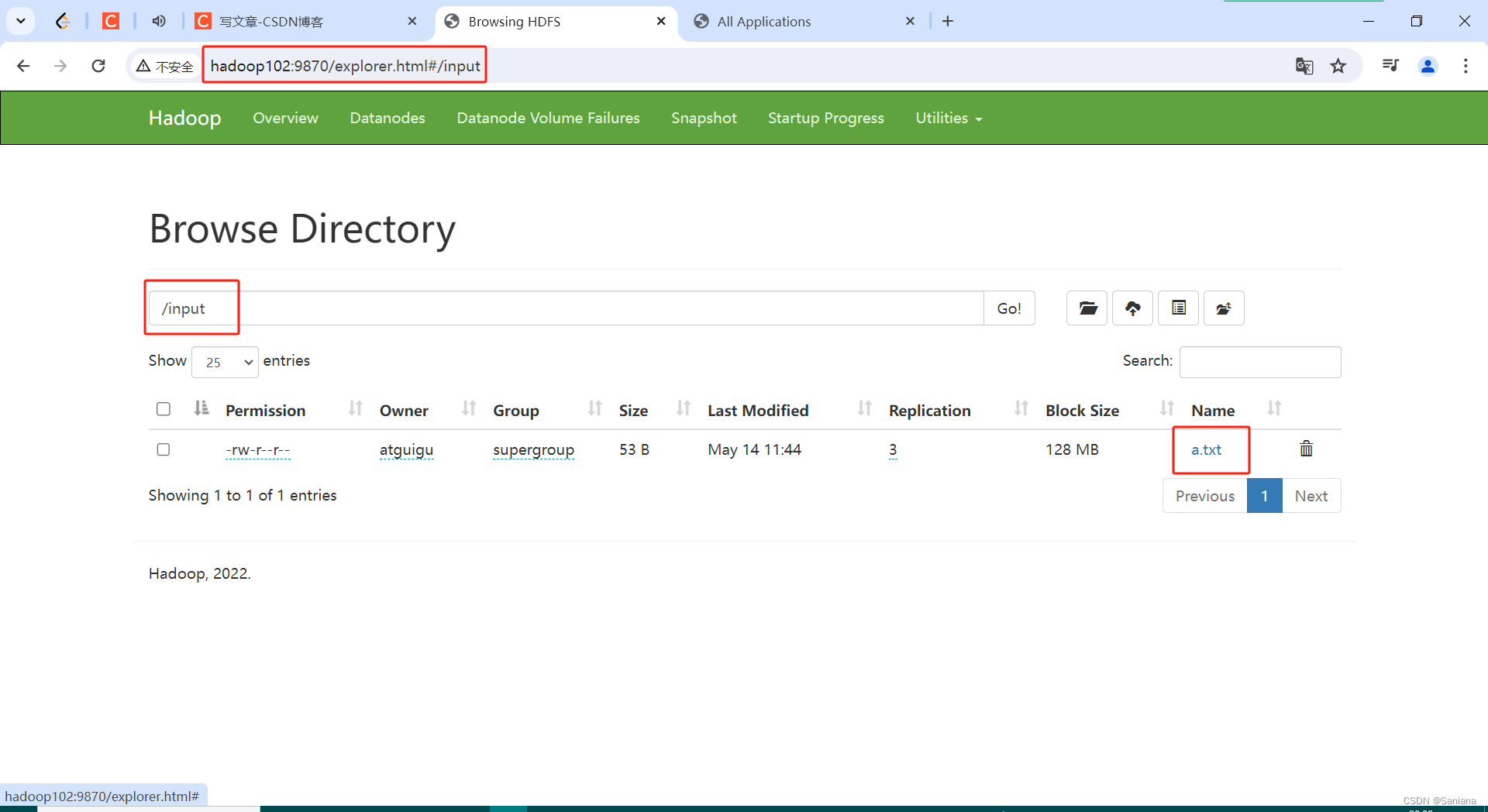Click the Next pagination button

1311,496
